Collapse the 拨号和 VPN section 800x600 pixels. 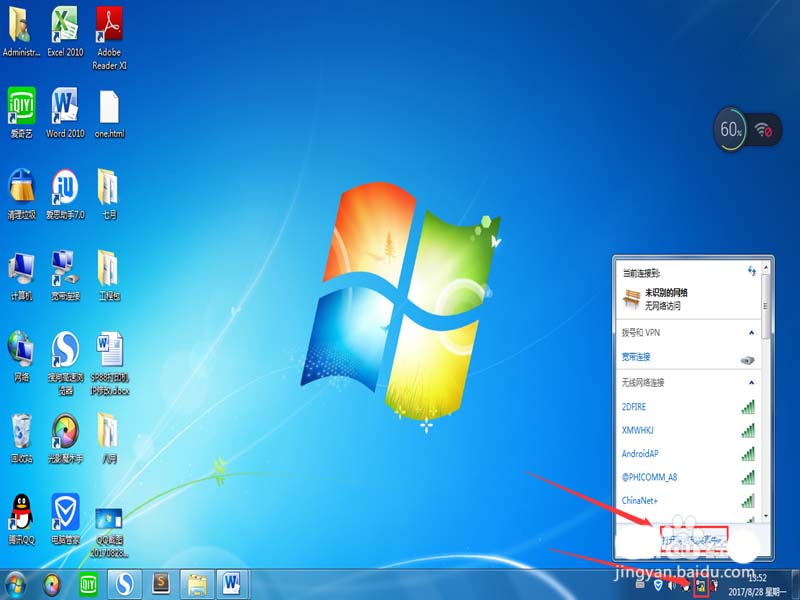click(752, 333)
